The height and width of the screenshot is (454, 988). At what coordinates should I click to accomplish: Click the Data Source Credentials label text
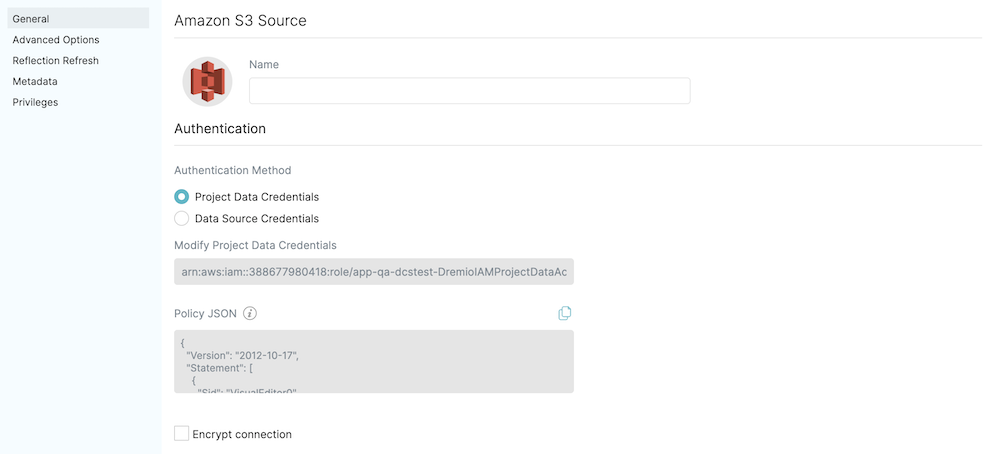[257, 218]
